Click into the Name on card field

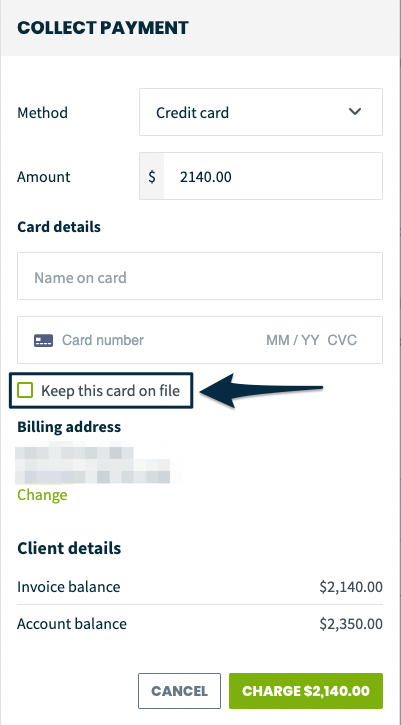200,276
